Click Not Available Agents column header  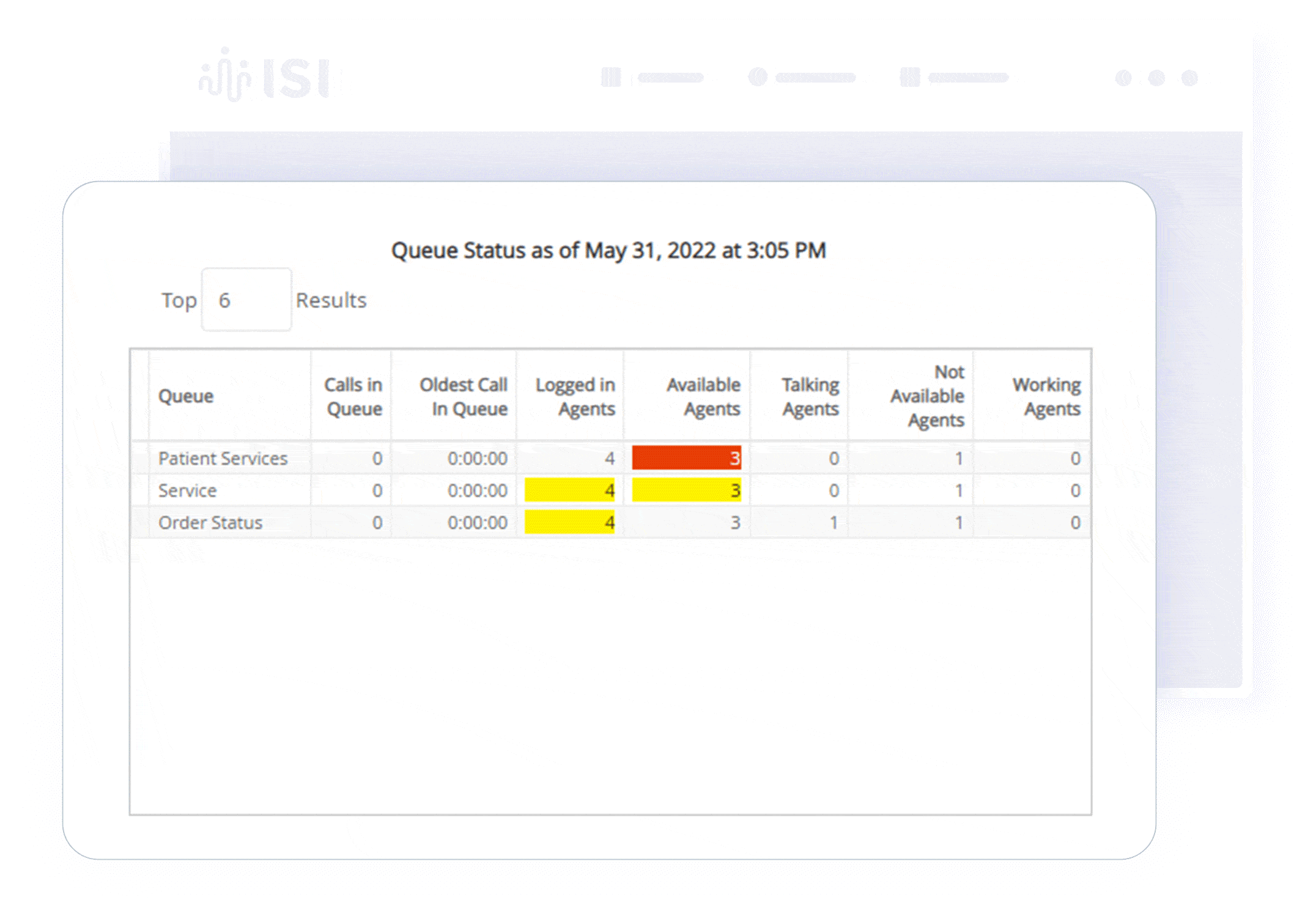(927, 396)
